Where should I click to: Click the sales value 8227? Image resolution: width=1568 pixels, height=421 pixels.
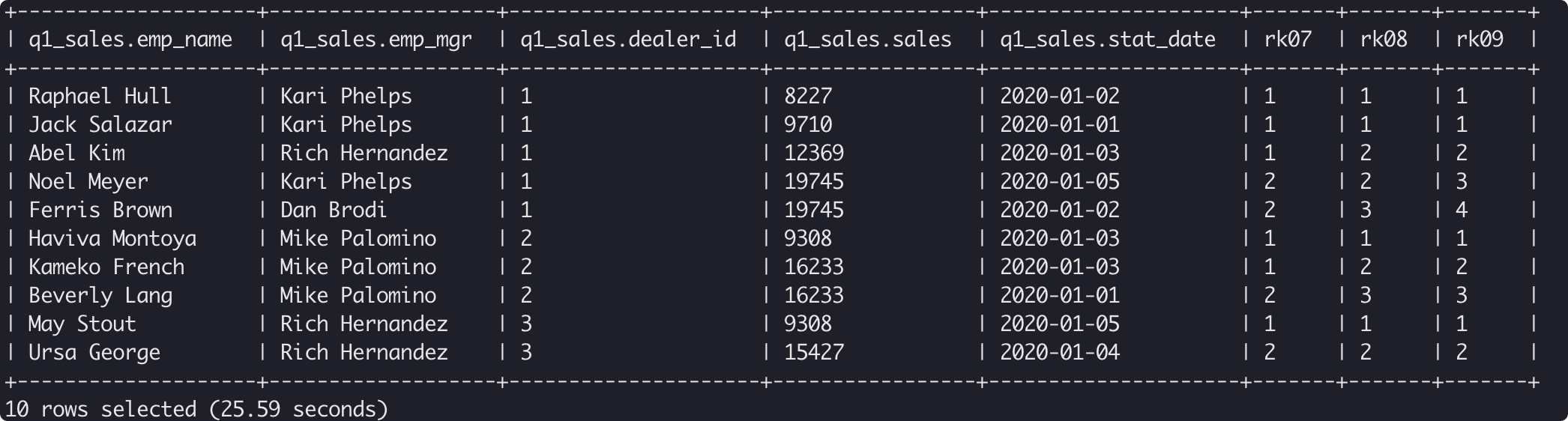coord(807,97)
